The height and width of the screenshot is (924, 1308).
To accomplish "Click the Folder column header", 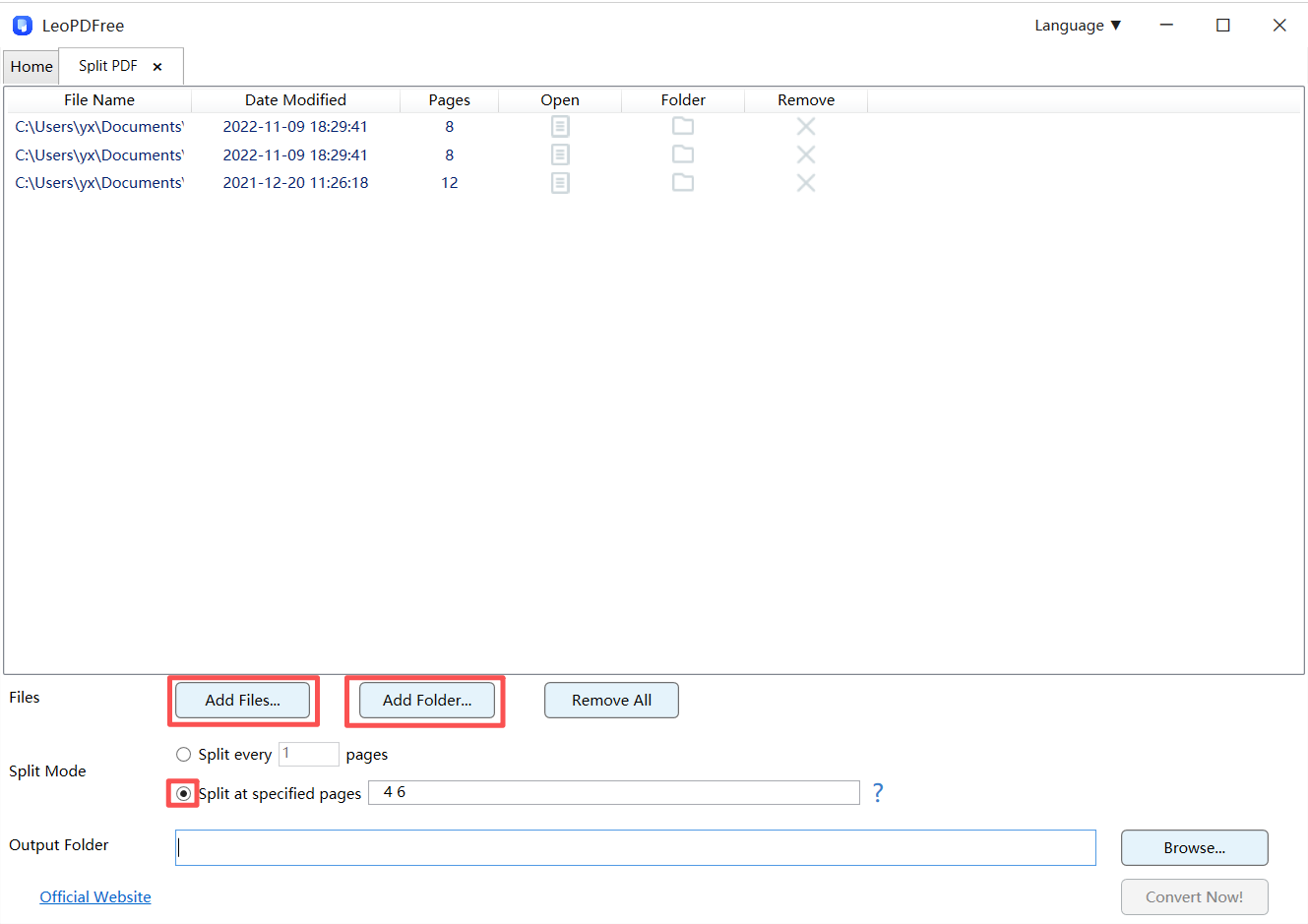I will (683, 100).
